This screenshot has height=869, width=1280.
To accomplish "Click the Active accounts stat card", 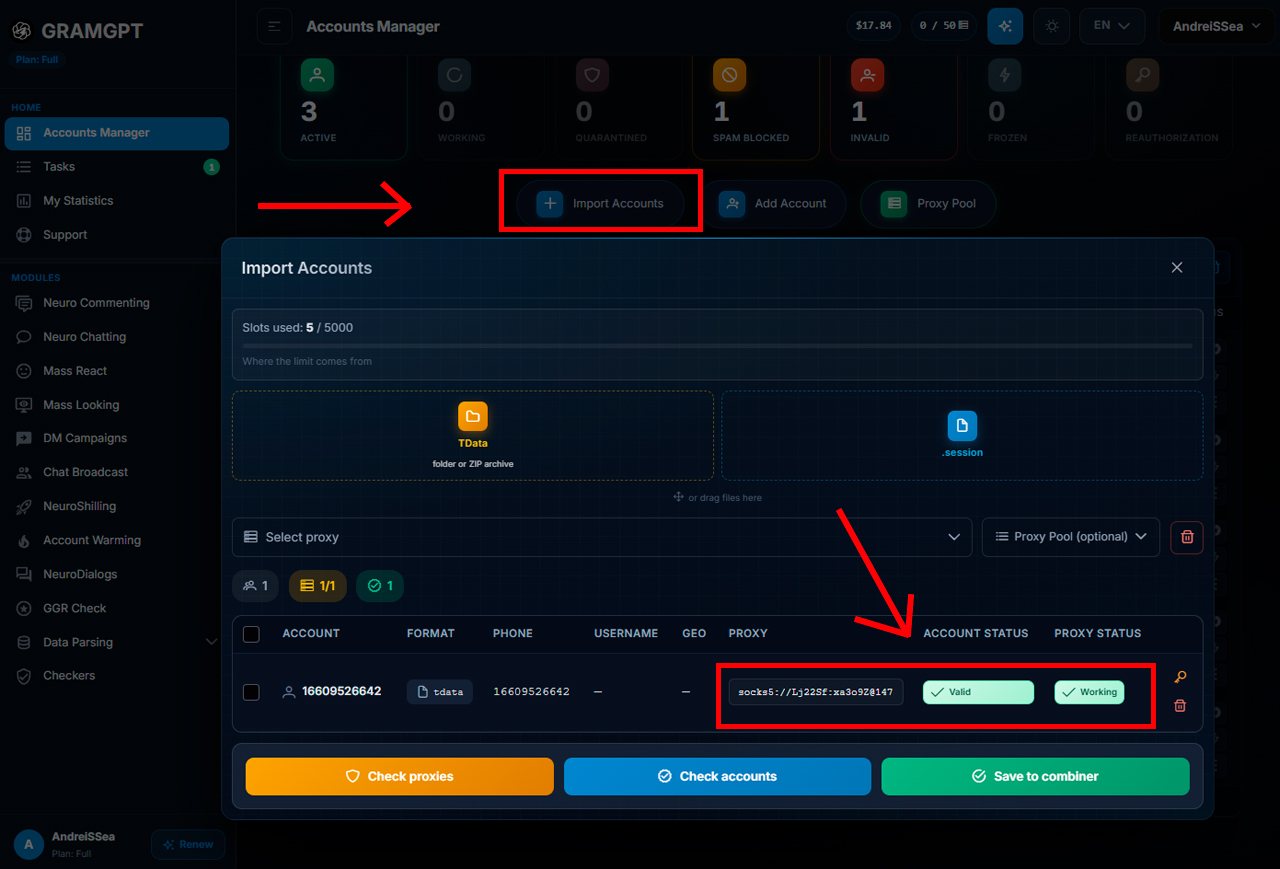I will [x=346, y=105].
